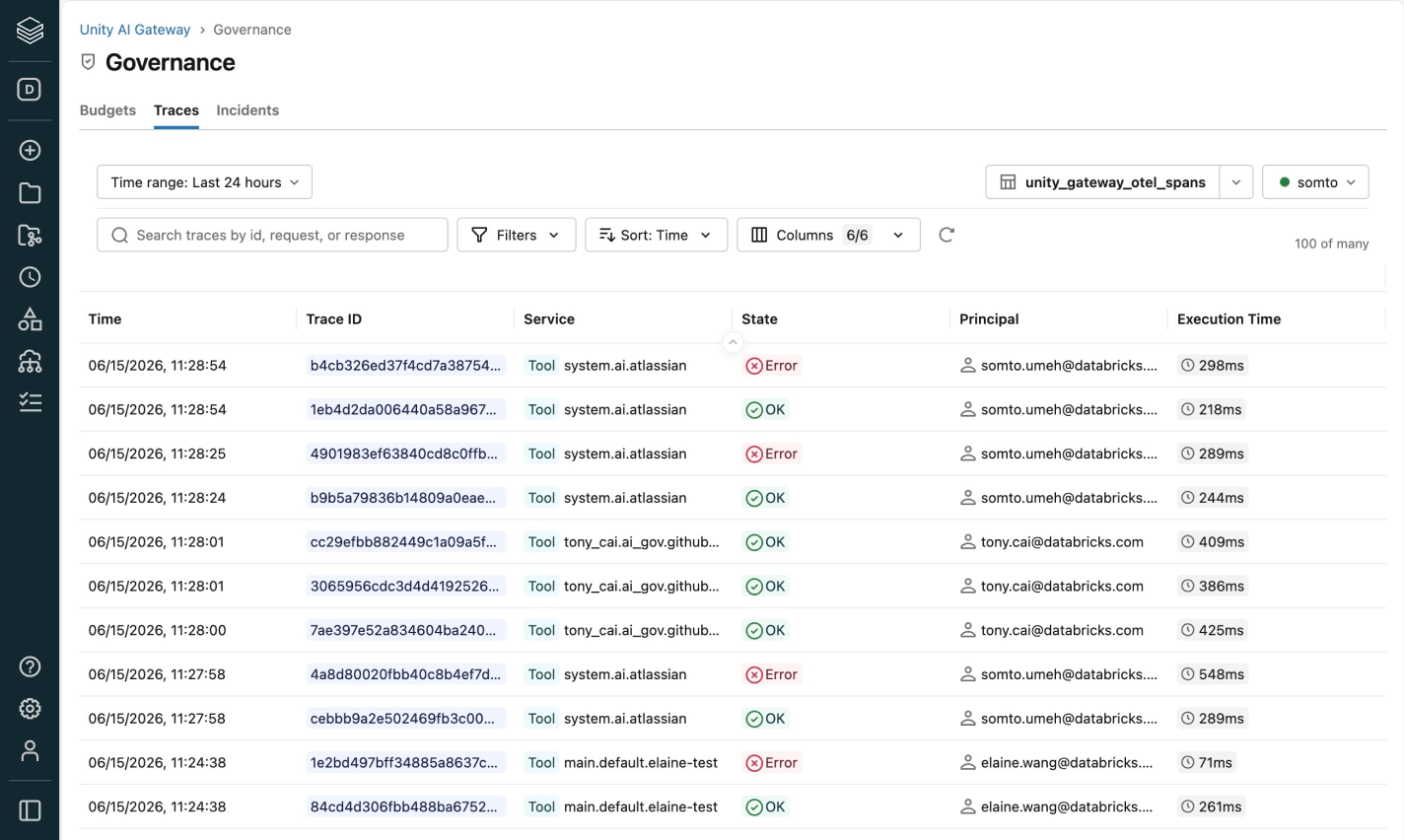Viewport: 1404px width, 840px height.
Task: Open the Settings gear icon in sidebar
Action: point(30,709)
